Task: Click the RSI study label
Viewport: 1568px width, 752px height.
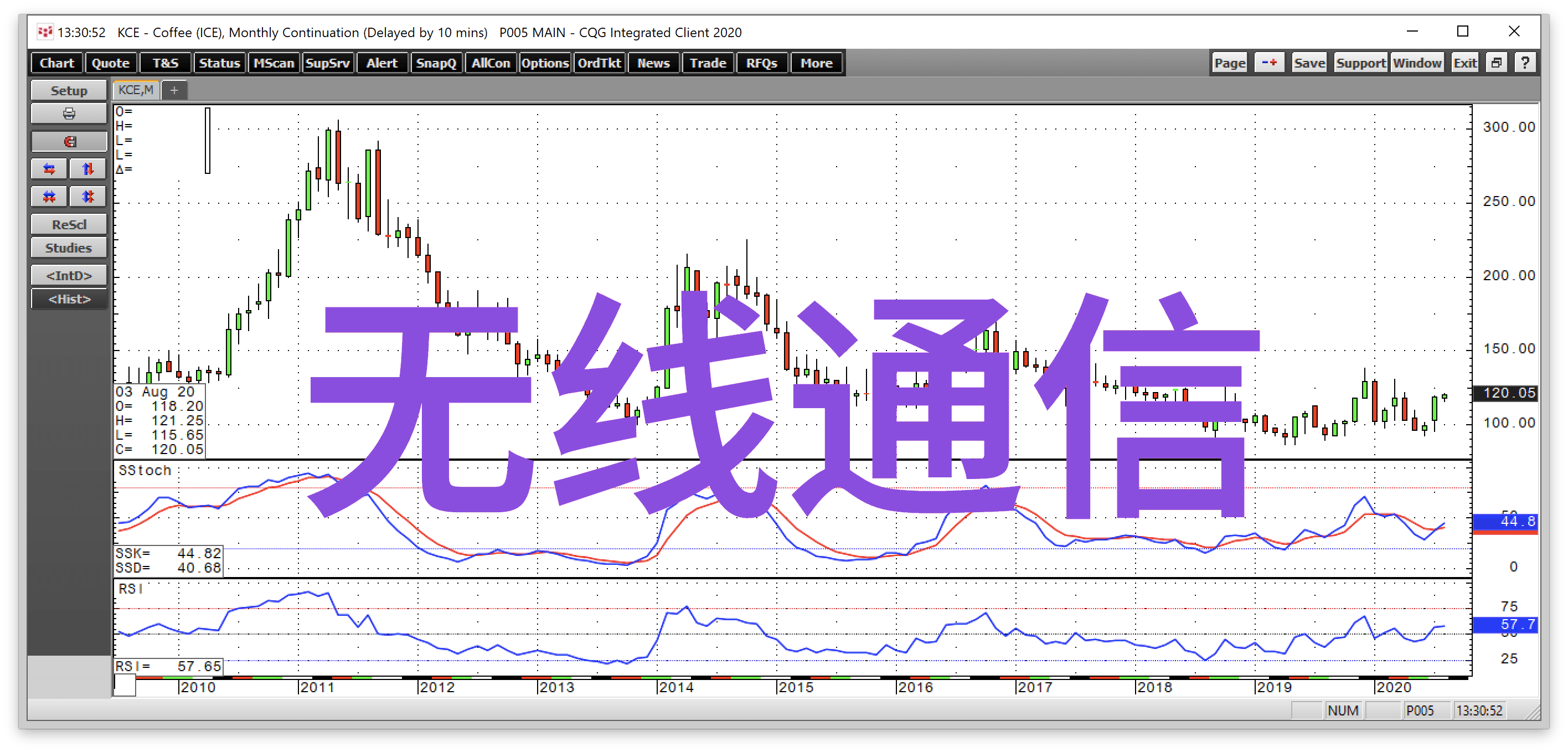Action: (x=130, y=589)
